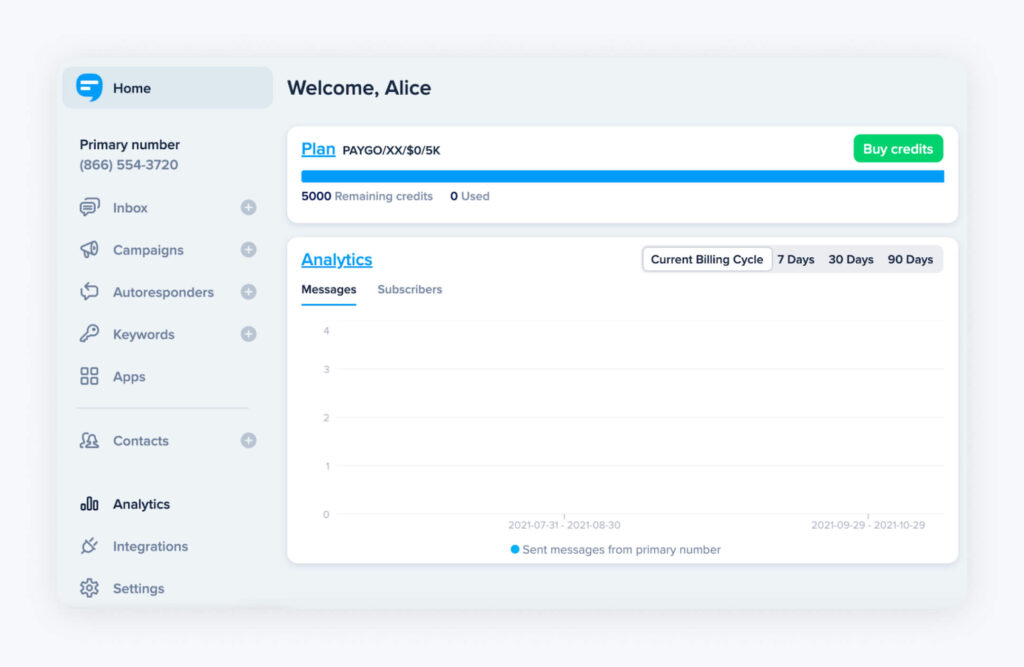
Task: Expand Campaigns using the plus icon
Action: pos(247,250)
